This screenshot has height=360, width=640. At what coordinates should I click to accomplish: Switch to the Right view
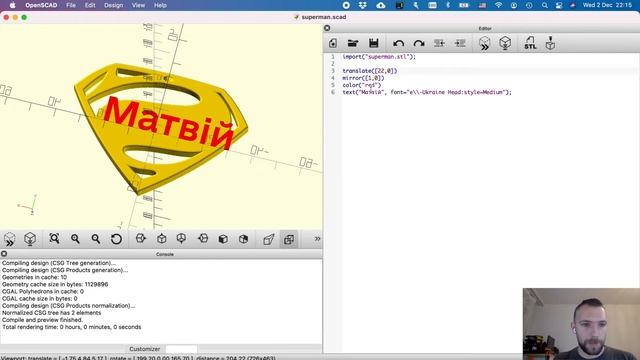coord(141,238)
